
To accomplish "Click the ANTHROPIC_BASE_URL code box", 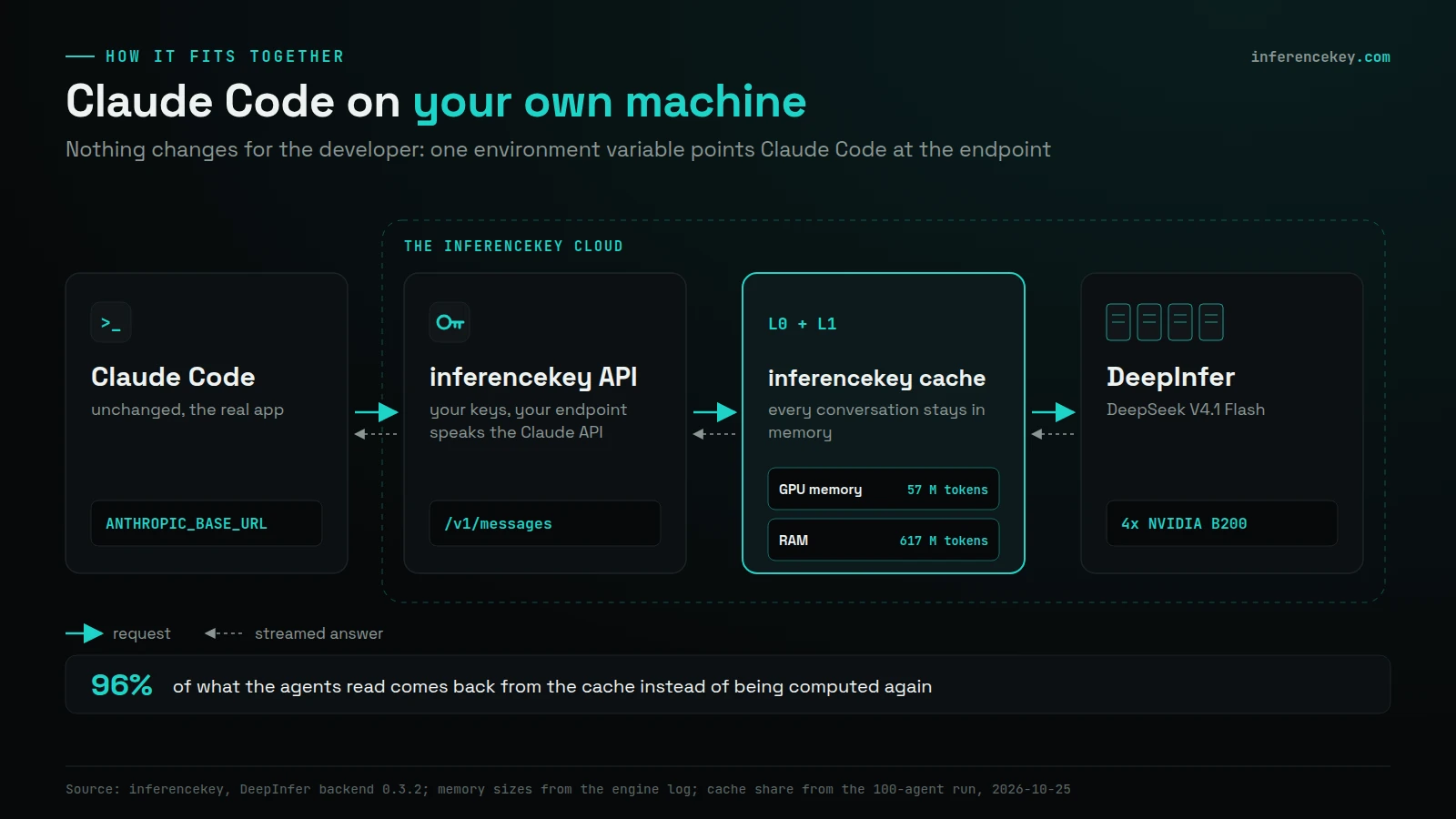I will tap(207, 523).
